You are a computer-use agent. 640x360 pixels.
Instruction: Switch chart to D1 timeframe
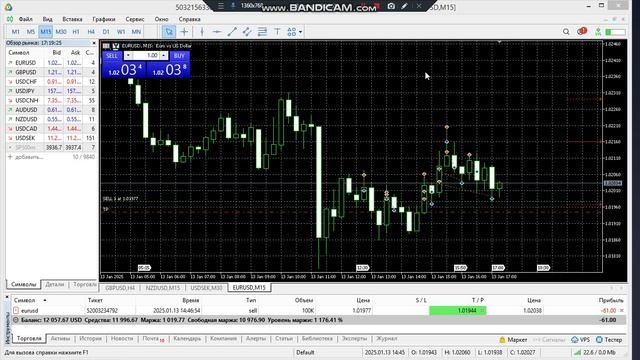click(106, 31)
